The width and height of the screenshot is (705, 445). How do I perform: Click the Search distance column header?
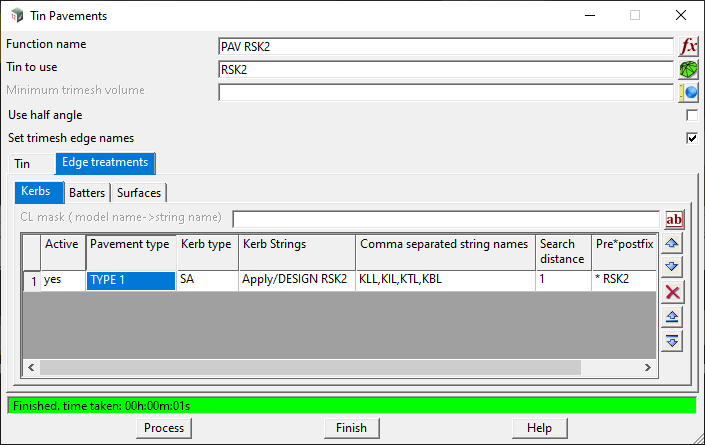coord(563,252)
